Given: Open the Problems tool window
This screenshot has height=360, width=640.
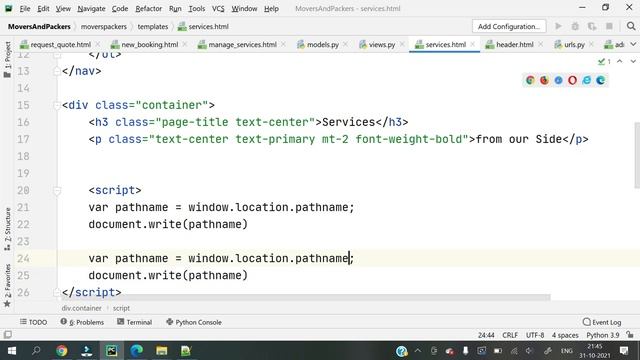Looking at the screenshot, I should 82,322.
